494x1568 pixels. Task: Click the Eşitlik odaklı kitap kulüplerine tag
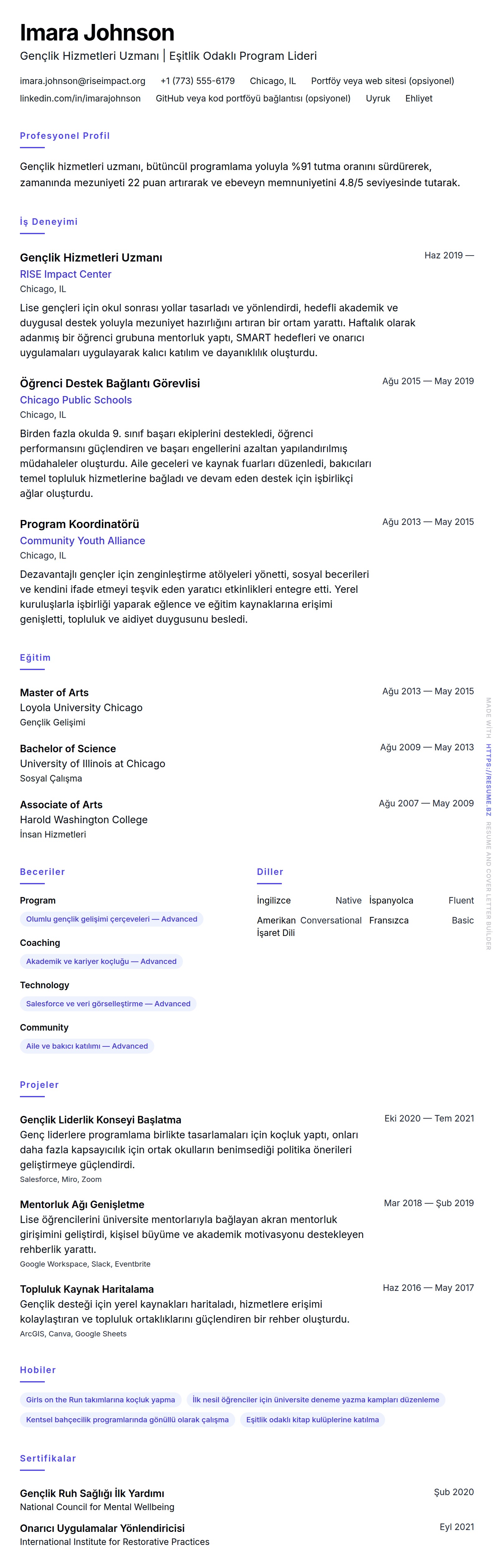click(x=312, y=1419)
